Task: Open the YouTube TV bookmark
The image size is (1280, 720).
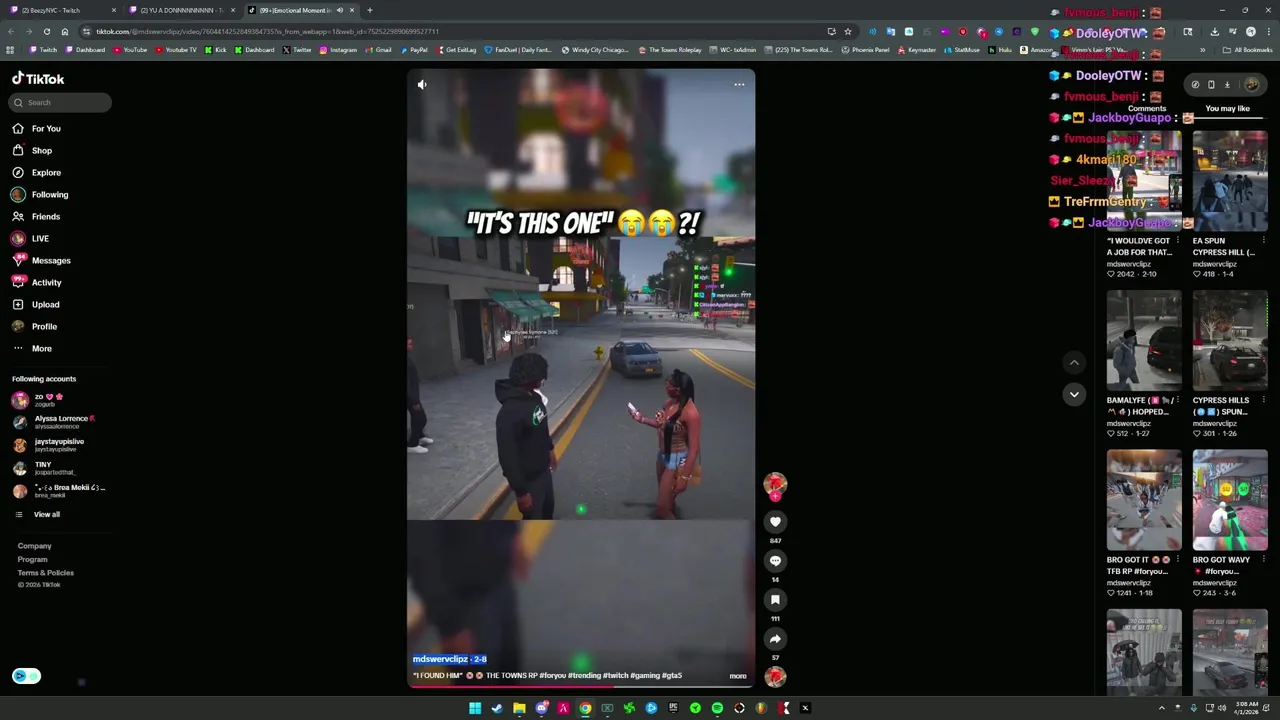Action: click(x=176, y=50)
